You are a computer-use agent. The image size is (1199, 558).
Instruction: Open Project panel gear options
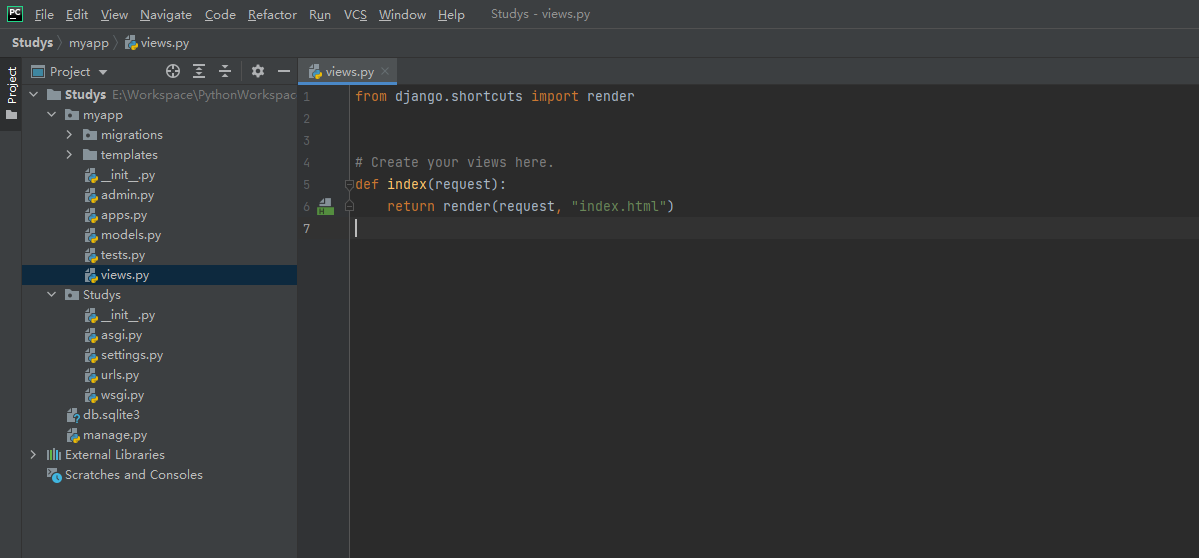pyautogui.click(x=258, y=71)
